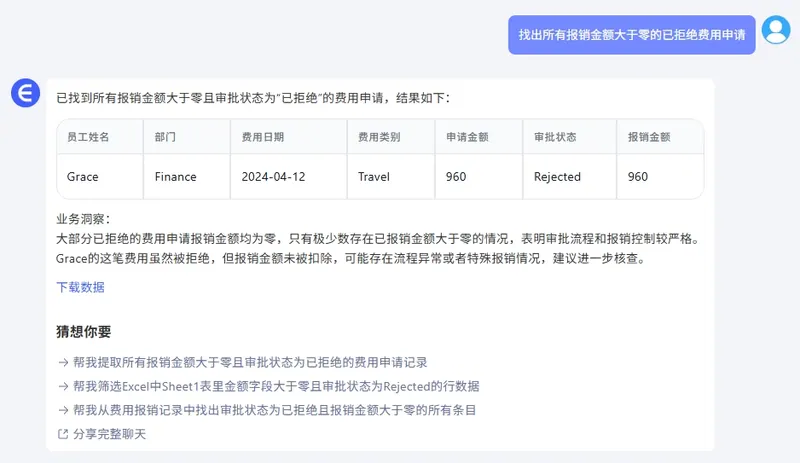Open the 分享完整聊天 share link
Screen dimensions: 800x463
[109, 434]
